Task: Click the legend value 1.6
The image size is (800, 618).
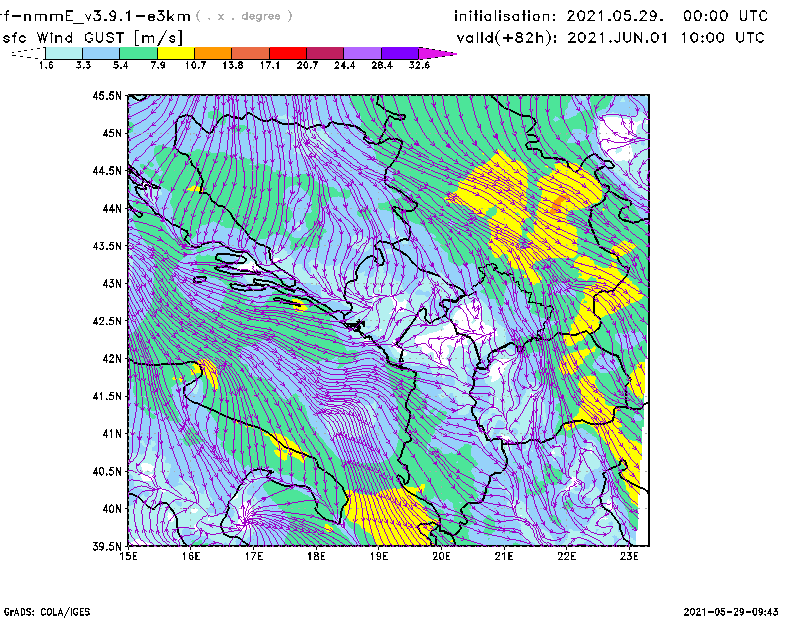Action: (46, 65)
